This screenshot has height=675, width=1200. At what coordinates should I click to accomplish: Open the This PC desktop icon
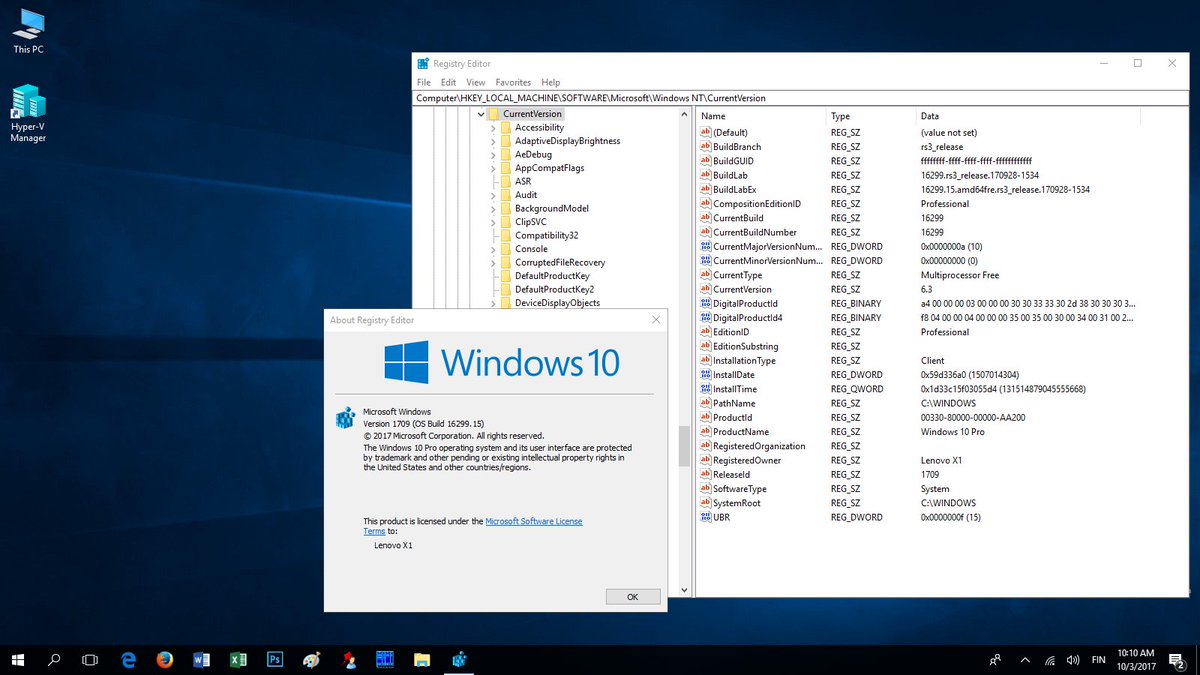click(28, 30)
